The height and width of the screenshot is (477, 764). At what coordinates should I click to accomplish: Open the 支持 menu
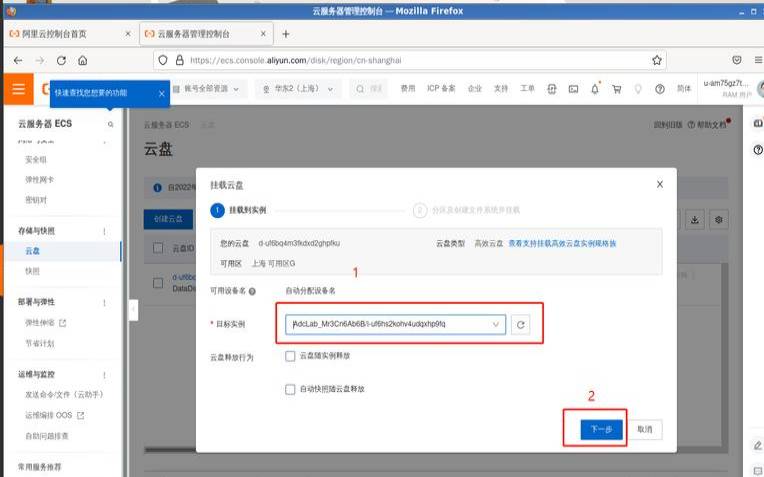[x=501, y=88]
